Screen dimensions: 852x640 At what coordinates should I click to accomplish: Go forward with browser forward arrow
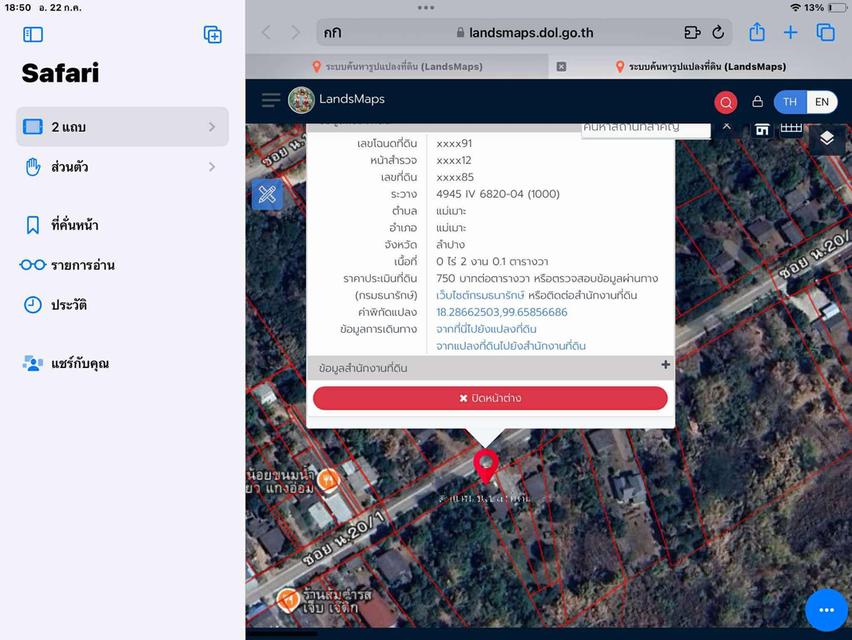coord(295,33)
